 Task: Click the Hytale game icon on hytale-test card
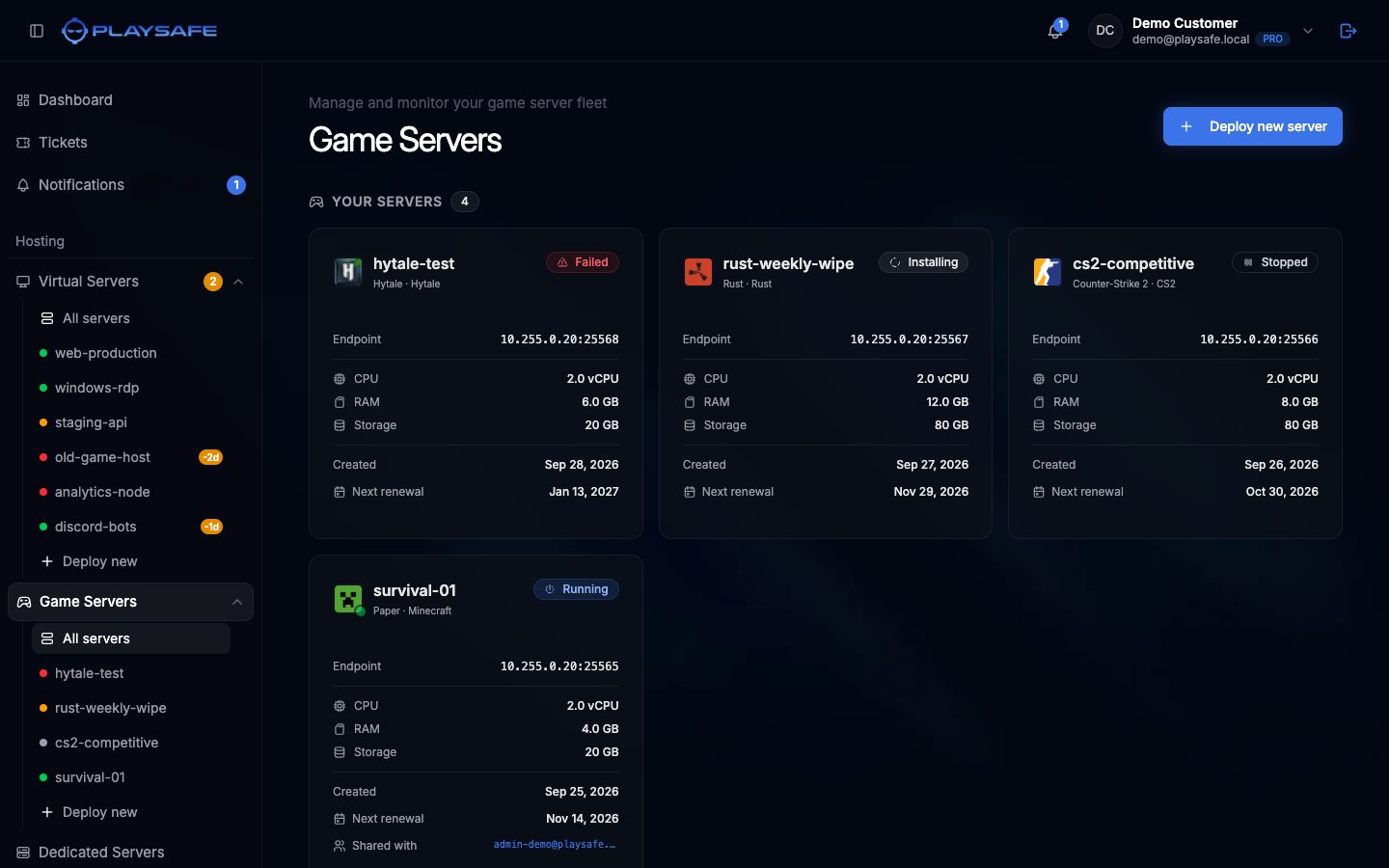pos(347,272)
